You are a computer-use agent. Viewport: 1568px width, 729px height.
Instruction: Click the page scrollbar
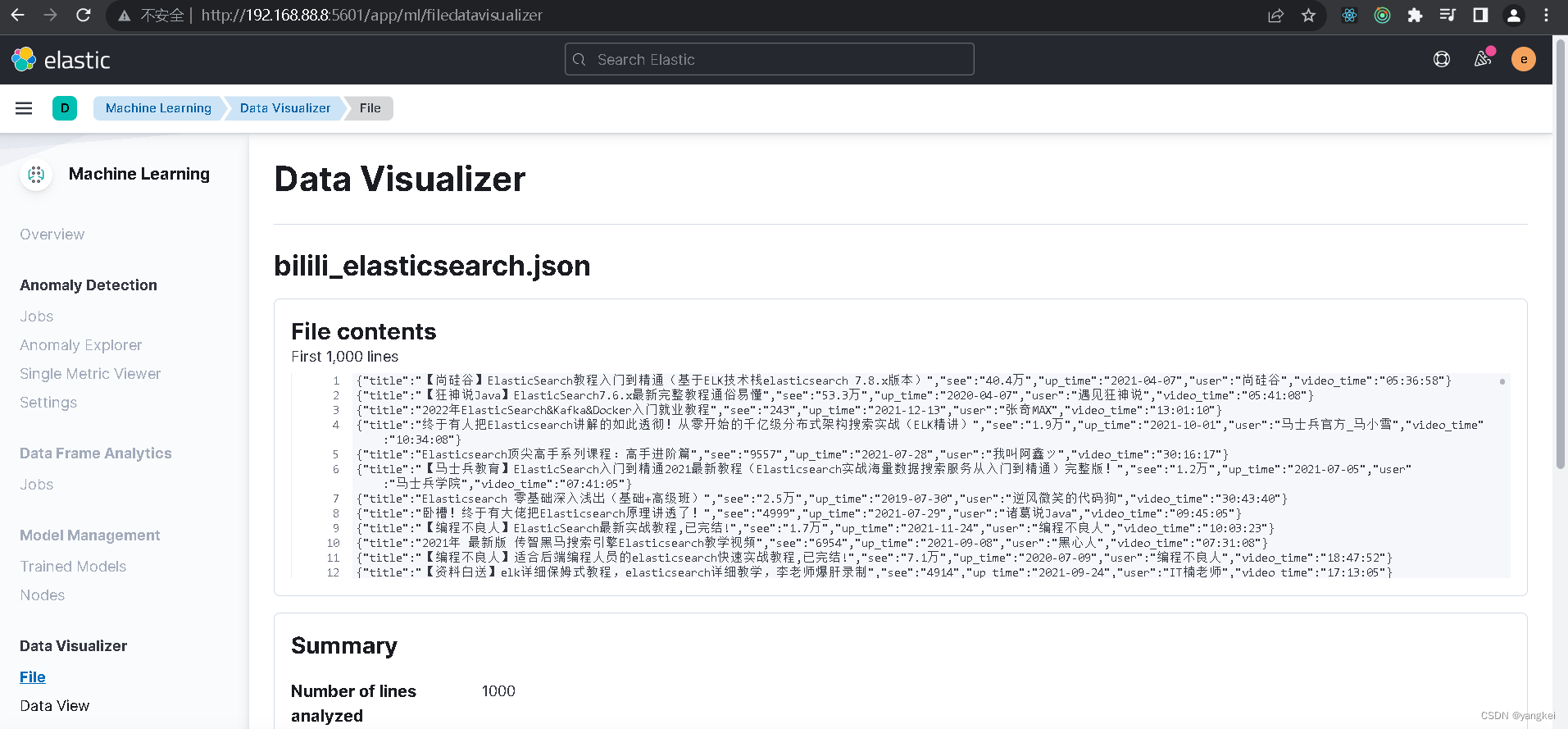1561,254
